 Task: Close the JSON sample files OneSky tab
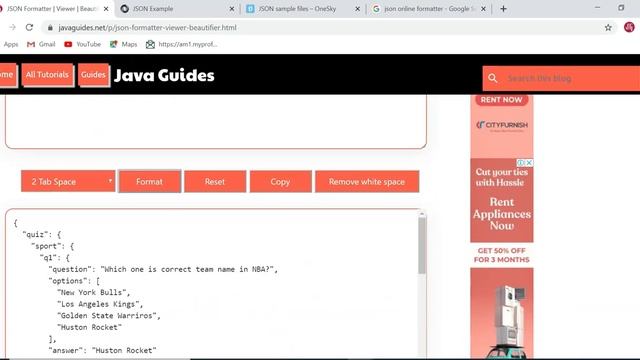click(357, 9)
